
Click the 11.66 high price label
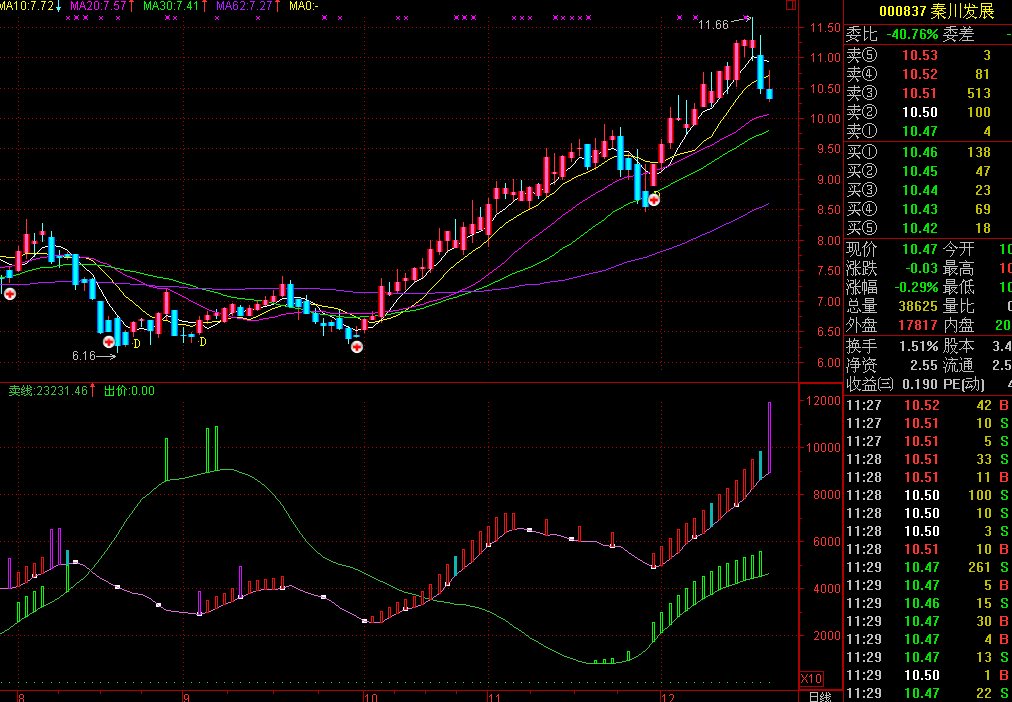click(713, 24)
